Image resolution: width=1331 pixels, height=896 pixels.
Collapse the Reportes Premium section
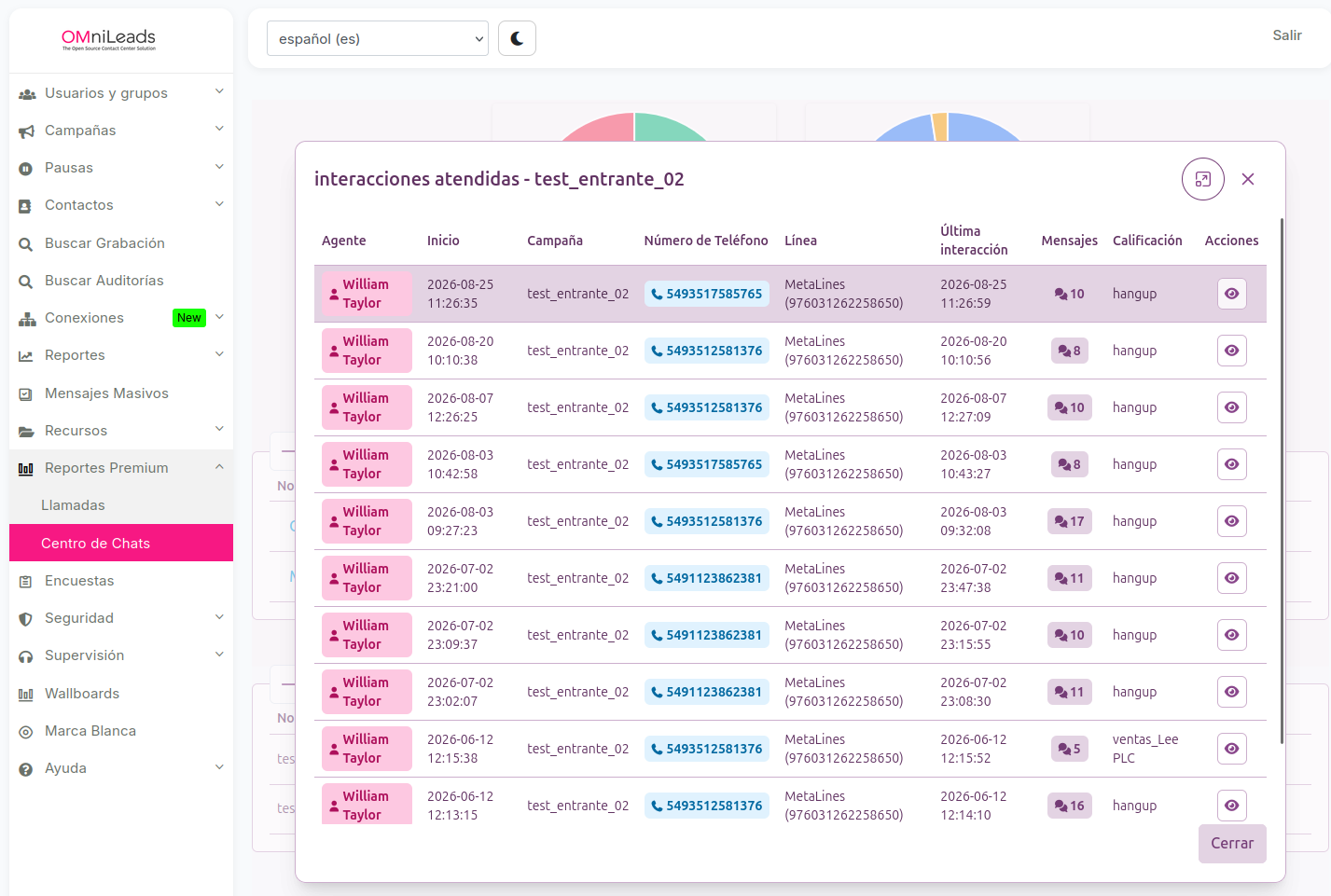[219, 466]
